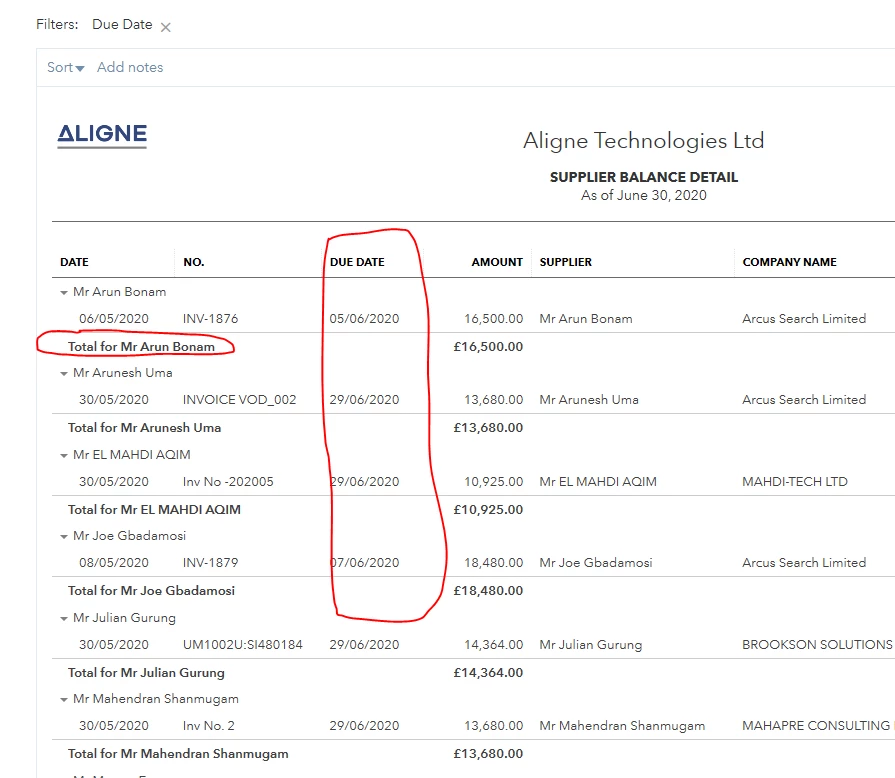Remove the Due Date filter
This screenshot has width=895, height=778.
coord(166,27)
